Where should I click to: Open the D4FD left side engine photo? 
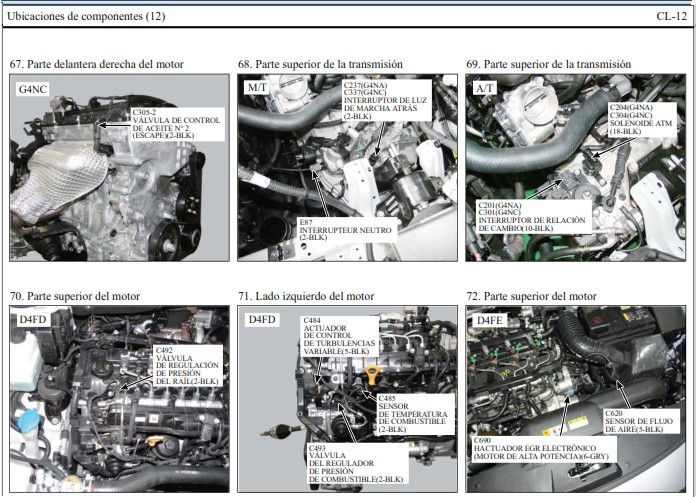[348, 399]
